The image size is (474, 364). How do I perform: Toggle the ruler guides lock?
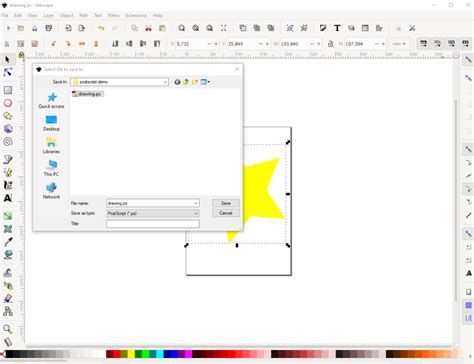point(21,55)
